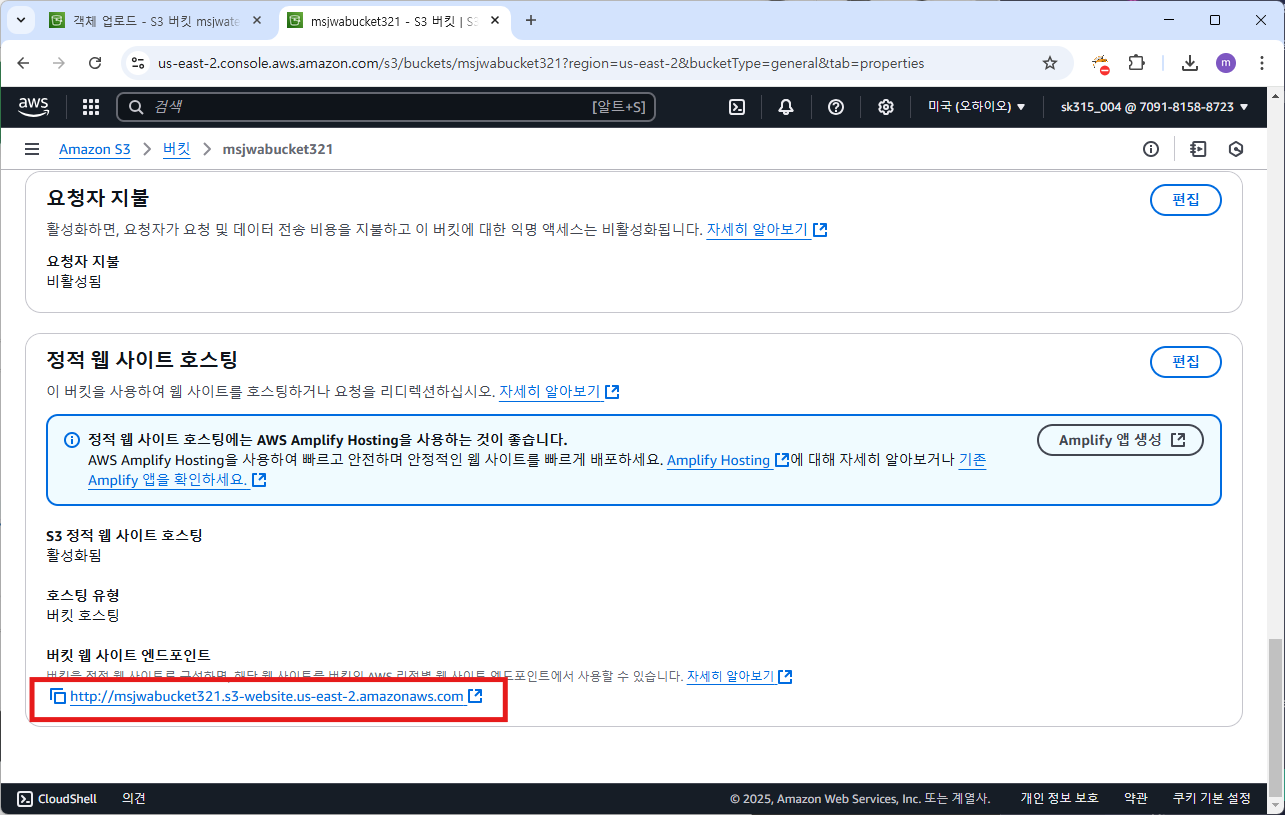
Task: Open the tab search dropdown arrow
Action: tap(21, 20)
